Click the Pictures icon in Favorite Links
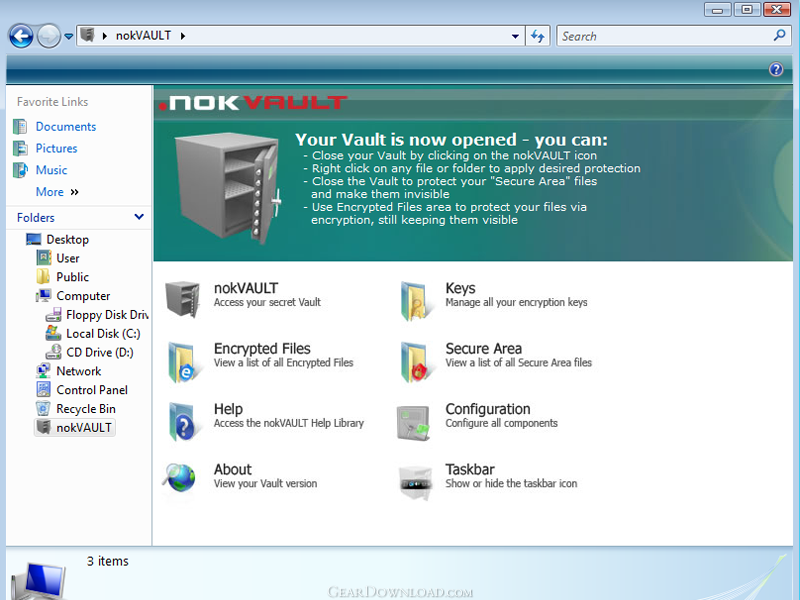The width and height of the screenshot is (800, 600). tap(20, 148)
